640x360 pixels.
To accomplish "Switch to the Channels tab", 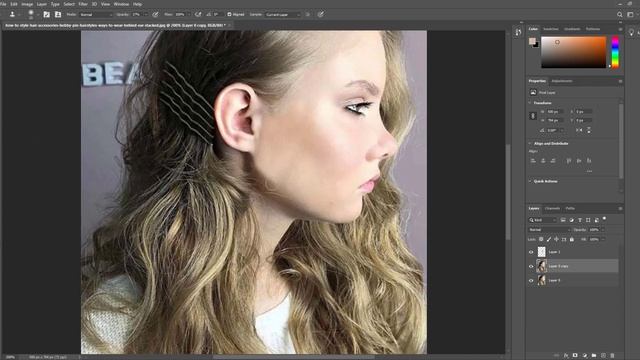I will [552, 208].
